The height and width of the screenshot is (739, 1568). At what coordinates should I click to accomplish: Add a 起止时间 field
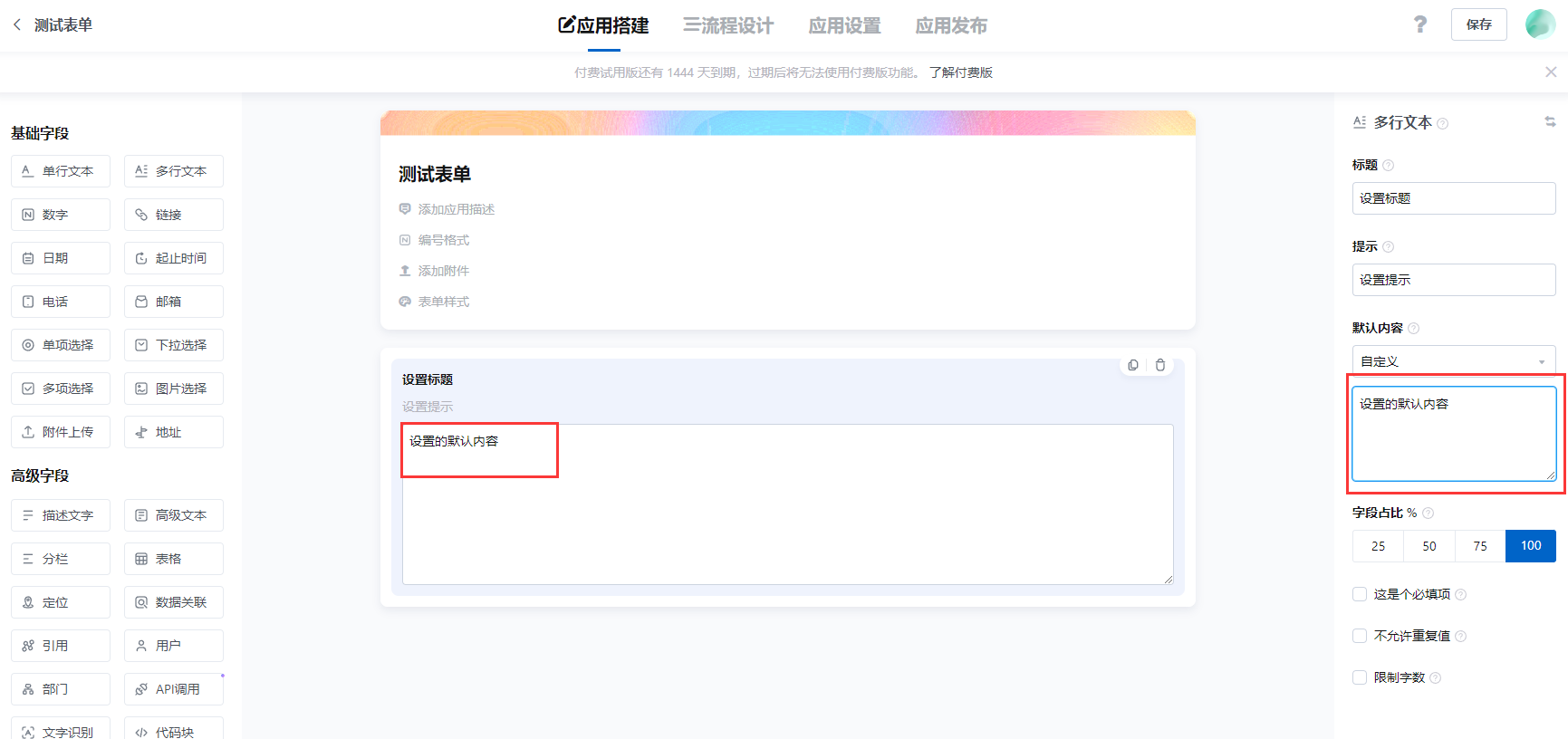click(174, 258)
